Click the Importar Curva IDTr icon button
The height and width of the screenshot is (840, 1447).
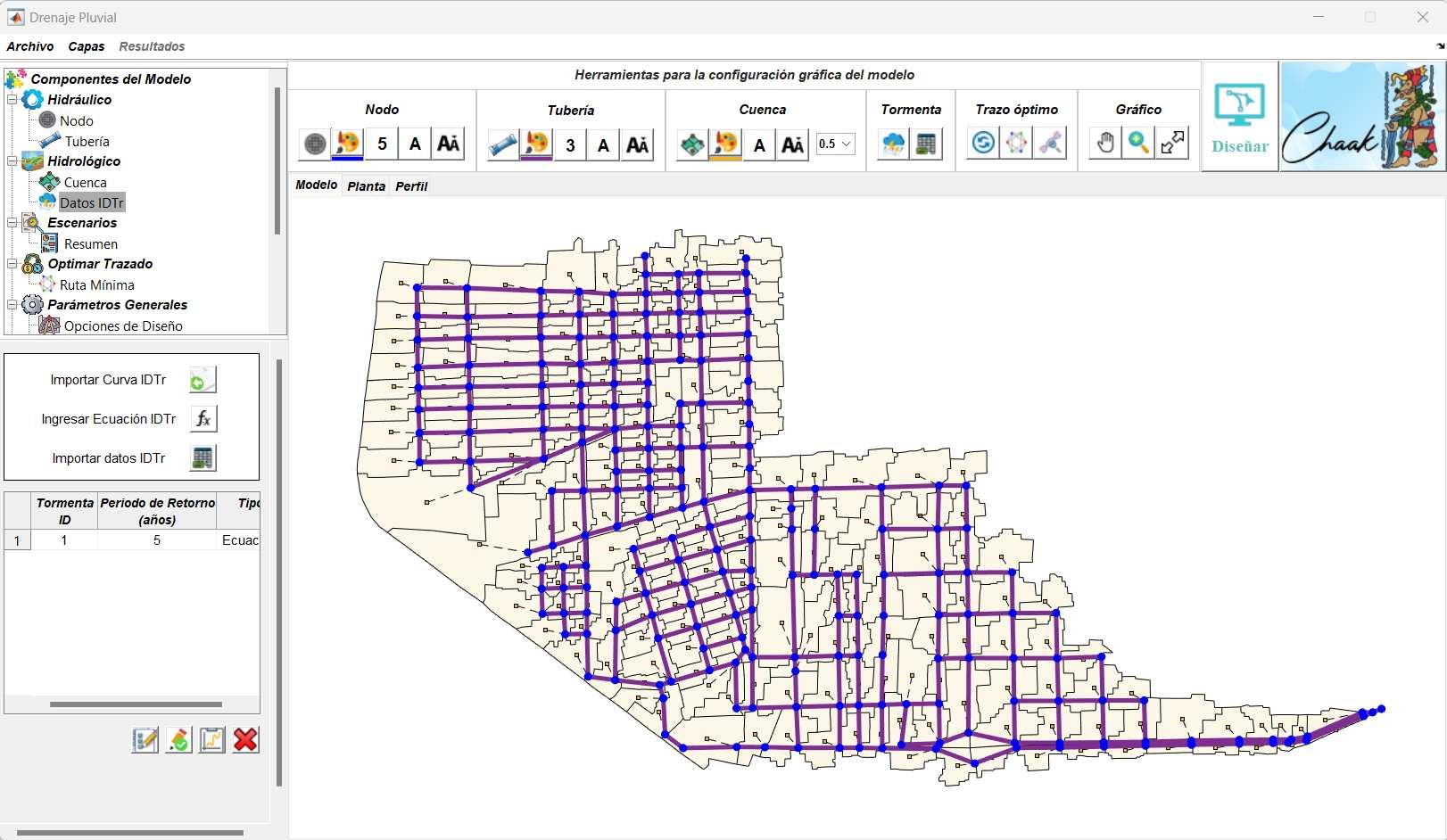pos(203,380)
